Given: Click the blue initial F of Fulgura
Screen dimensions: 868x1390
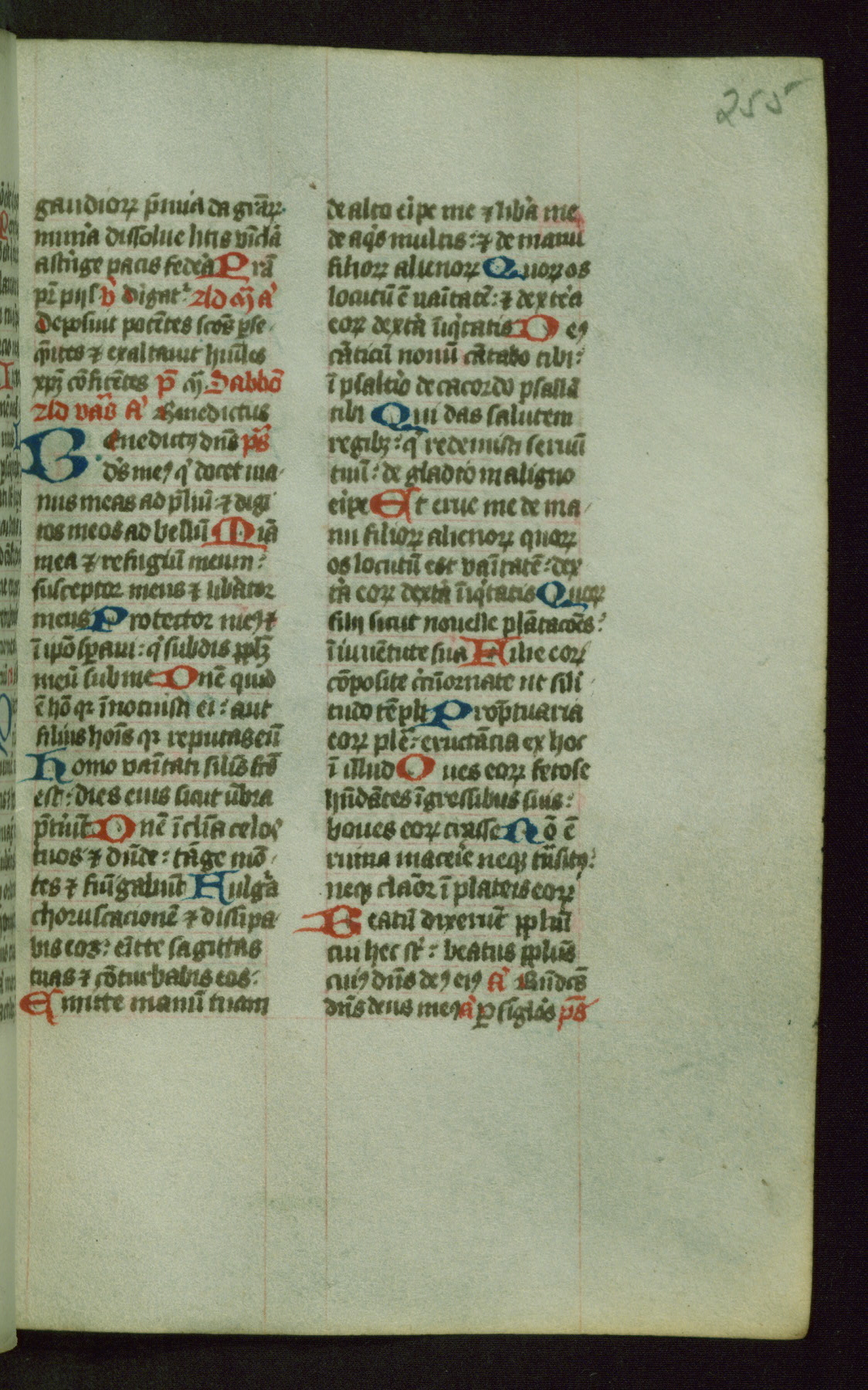Looking at the screenshot, I should pyautogui.click(x=210, y=887).
